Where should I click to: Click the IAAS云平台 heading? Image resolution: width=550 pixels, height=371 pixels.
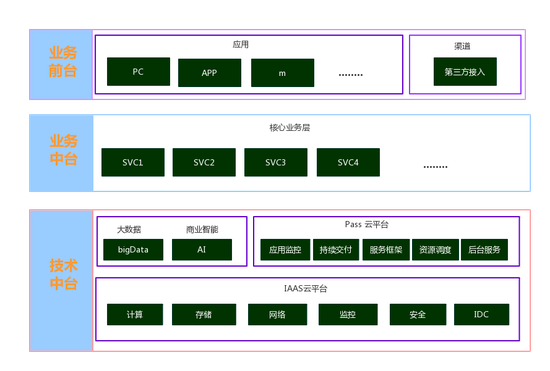click(306, 289)
